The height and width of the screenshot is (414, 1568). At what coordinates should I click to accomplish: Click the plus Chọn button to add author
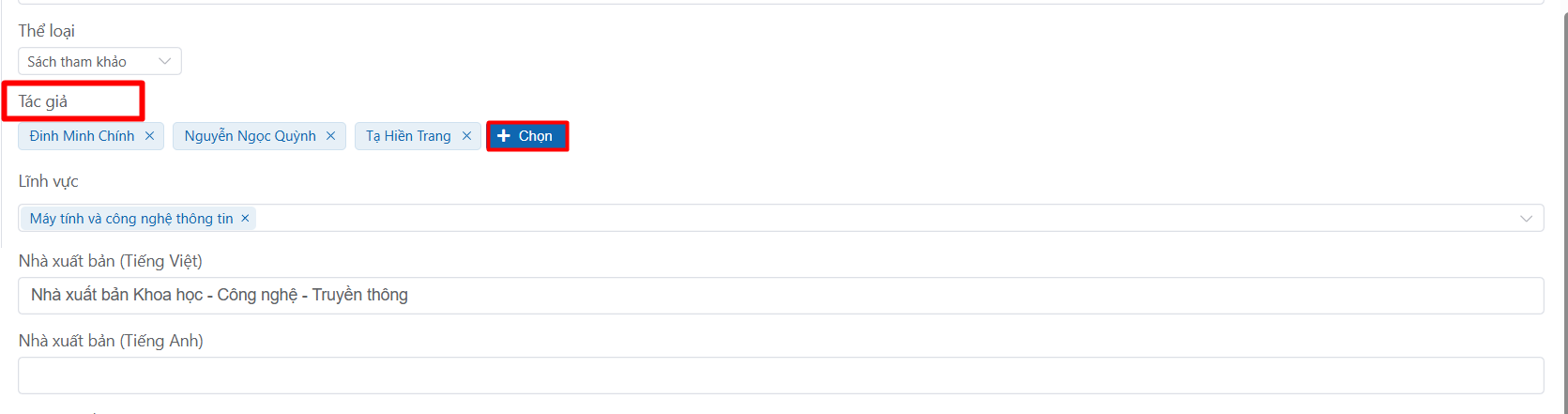click(x=526, y=136)
